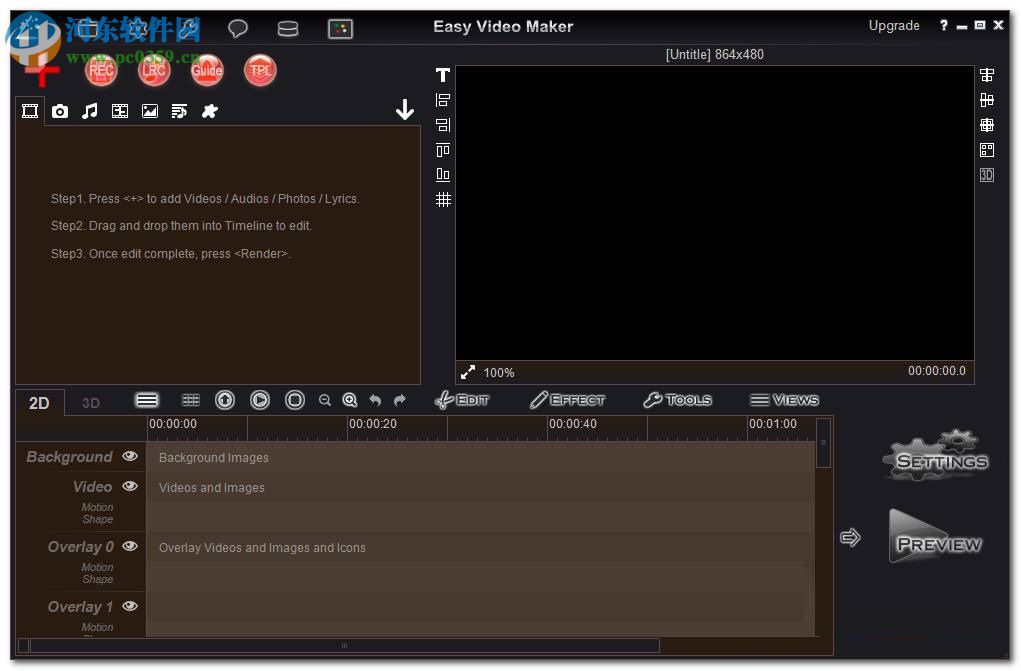Image resolution: width=1021 pixels, height=671 pixels.
Task: Open the Guide tool
Action: (206, 70)
